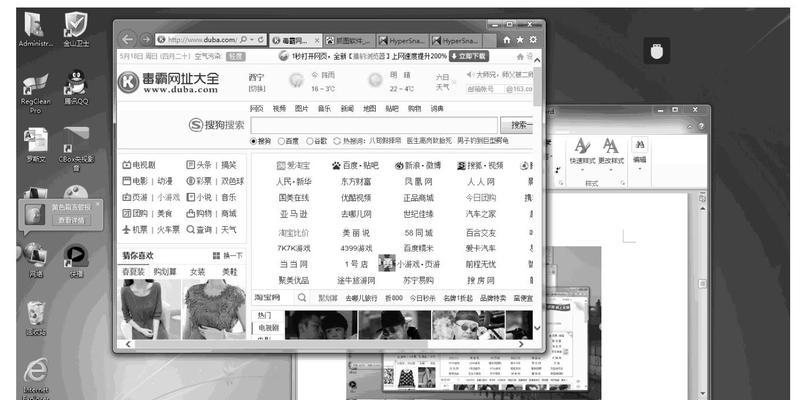This screenshot has height=400, width=804.
Task: Click the 快速样式 icon in Word ribbon
Action: 582,146
